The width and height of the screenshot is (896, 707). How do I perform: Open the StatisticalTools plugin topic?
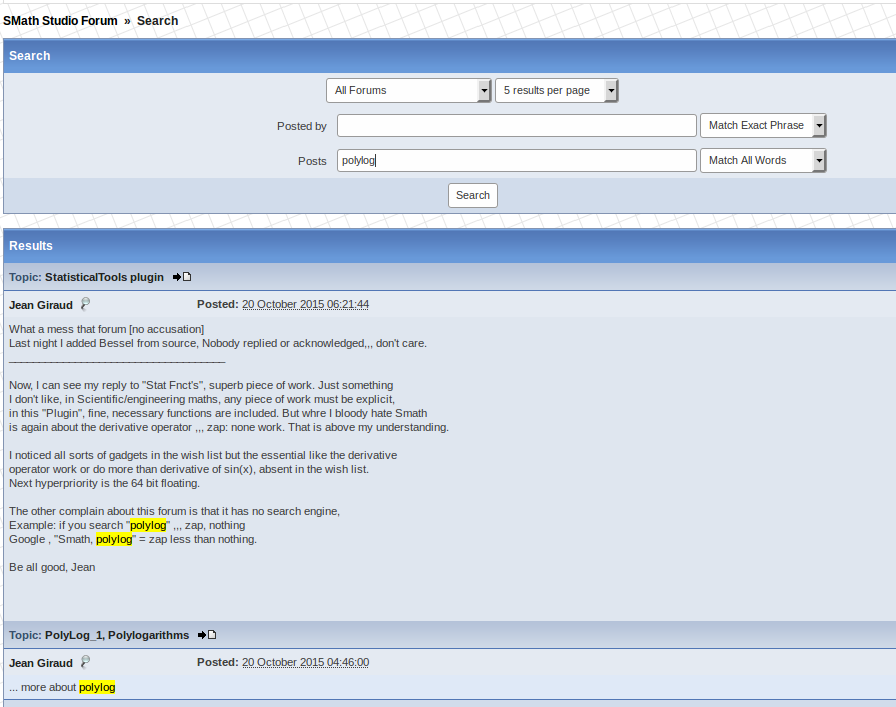point(104,277)
